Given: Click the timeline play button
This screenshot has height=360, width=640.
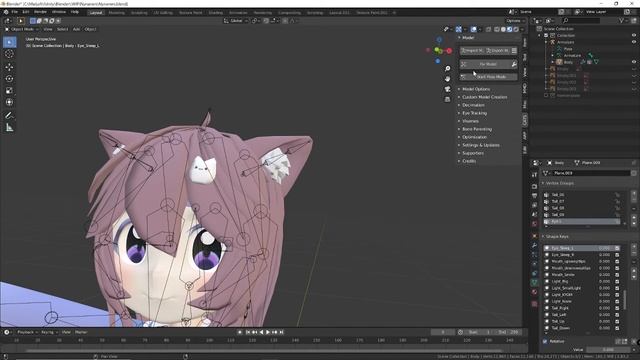Looking at the screenshot, I should click(x=268, y=332).
